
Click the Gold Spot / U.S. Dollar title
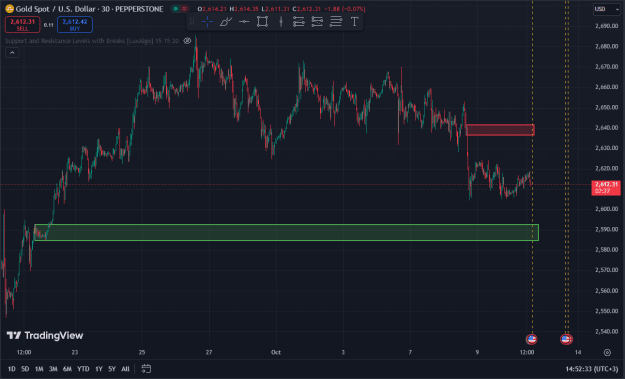[57, 9]
